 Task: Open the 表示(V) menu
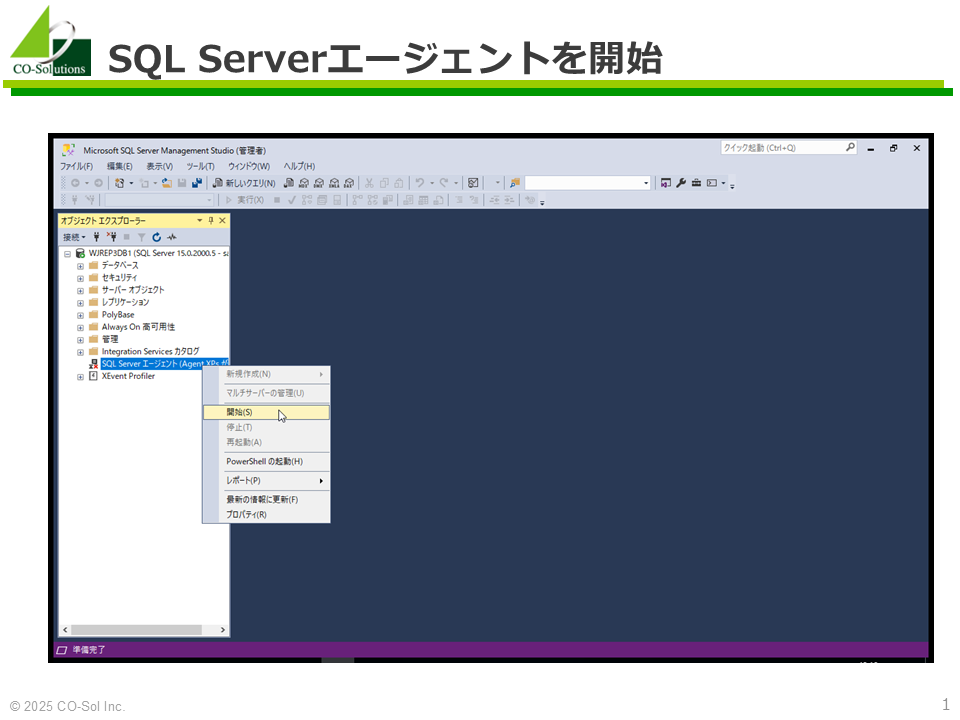coord(159,167)
